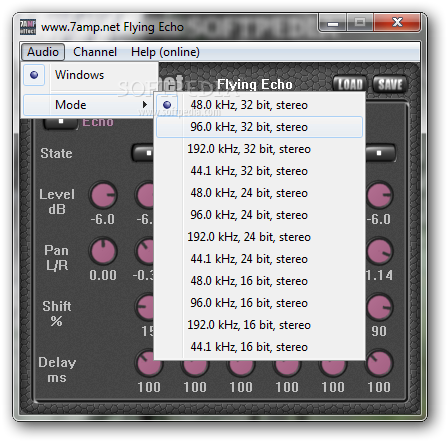The image size is (448, 442).
Task: Choose 192.0 kHz, 32 bit, stereo mode
Action: click(259, 149)
